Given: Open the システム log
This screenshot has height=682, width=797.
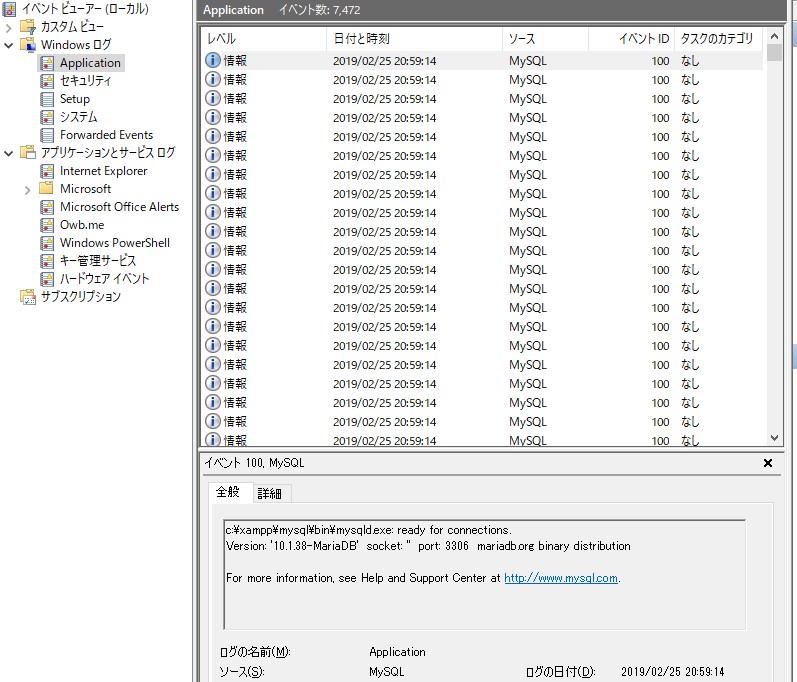Looking at the screenshot, I should [78, 117].
